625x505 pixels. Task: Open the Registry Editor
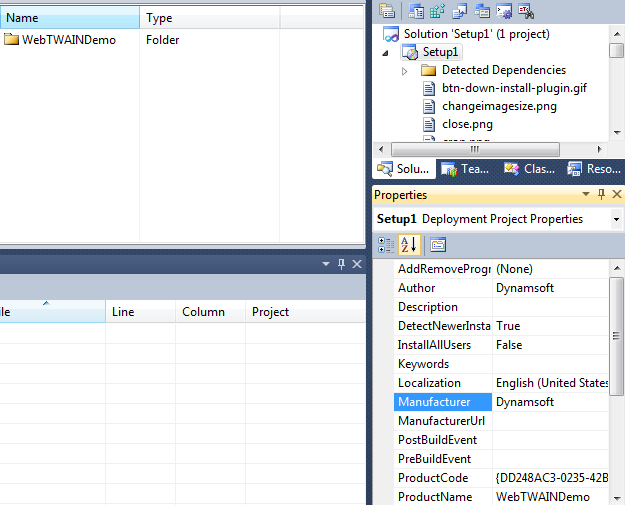[437, 12]
